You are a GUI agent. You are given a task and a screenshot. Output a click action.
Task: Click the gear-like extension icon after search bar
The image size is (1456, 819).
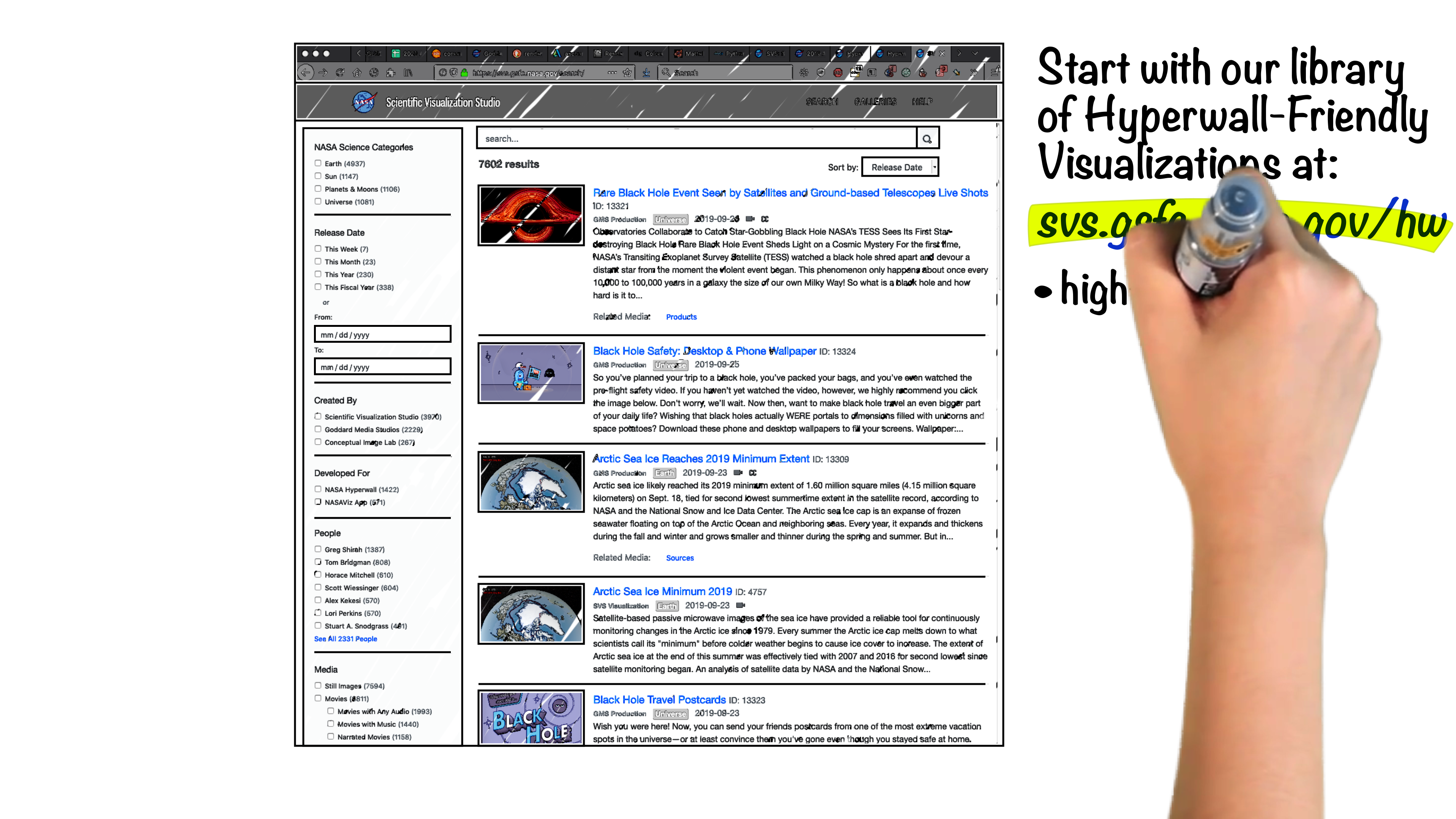pos(804,72)
